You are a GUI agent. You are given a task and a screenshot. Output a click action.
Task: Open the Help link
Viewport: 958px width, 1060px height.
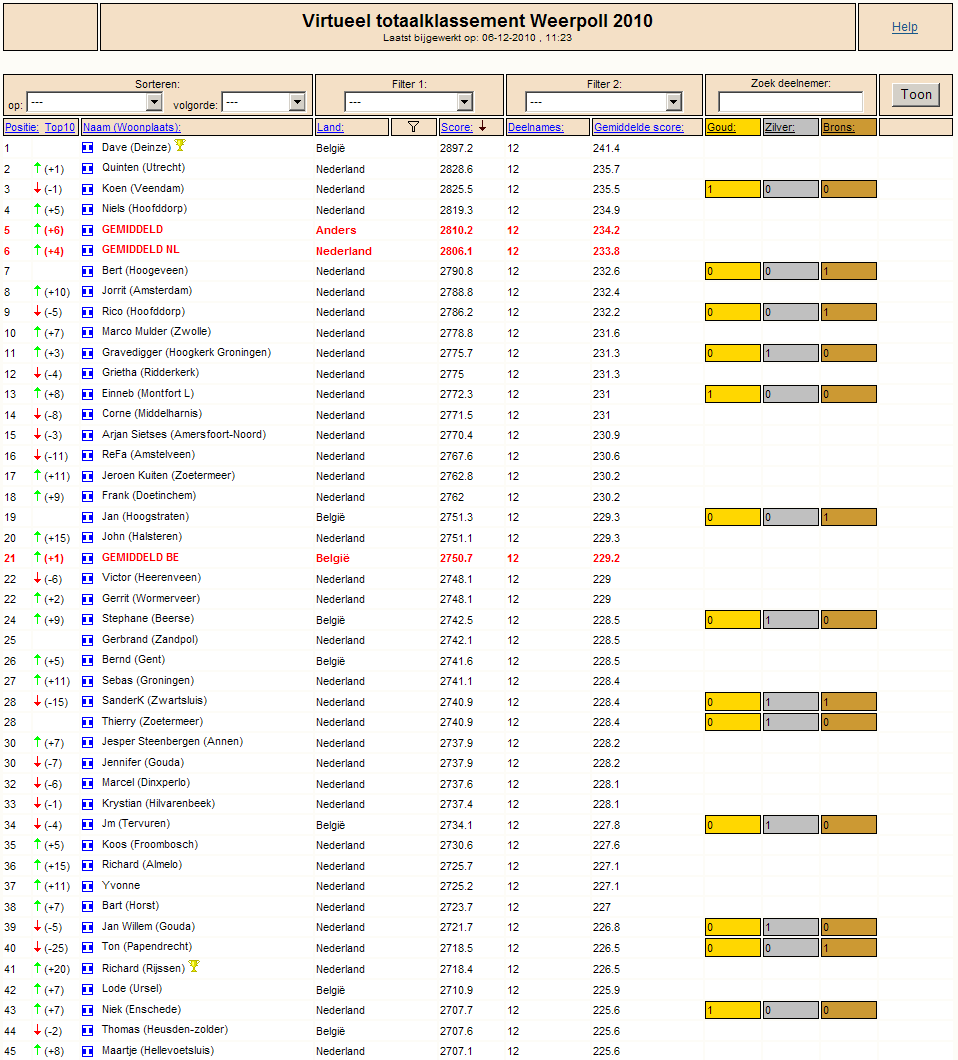click(904, 27)
